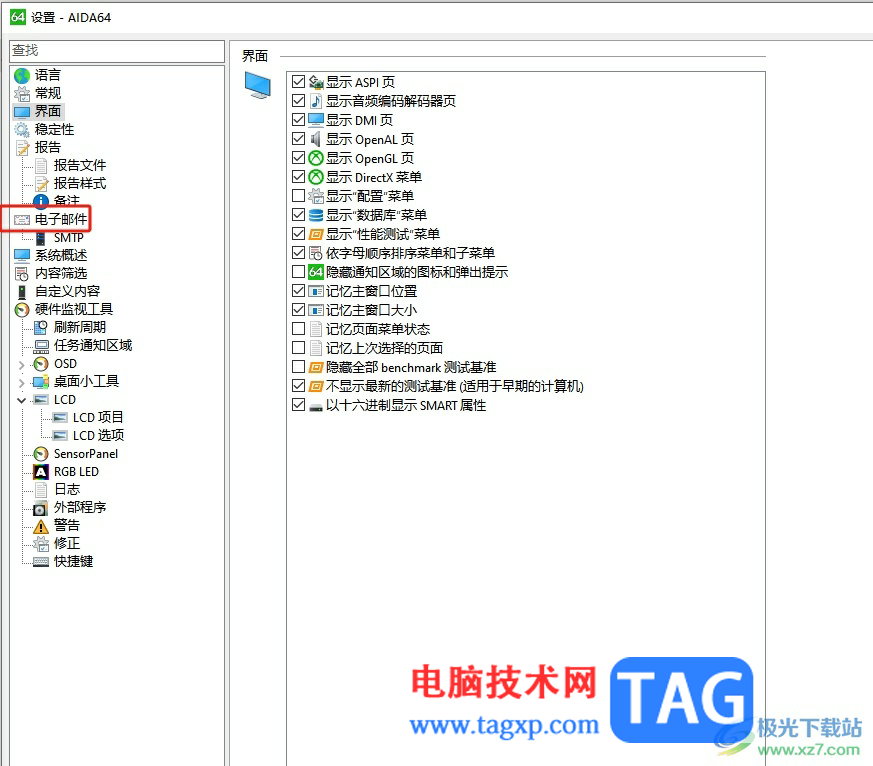Click the clock icon beside 刷新周期

[x=41, y=327]
